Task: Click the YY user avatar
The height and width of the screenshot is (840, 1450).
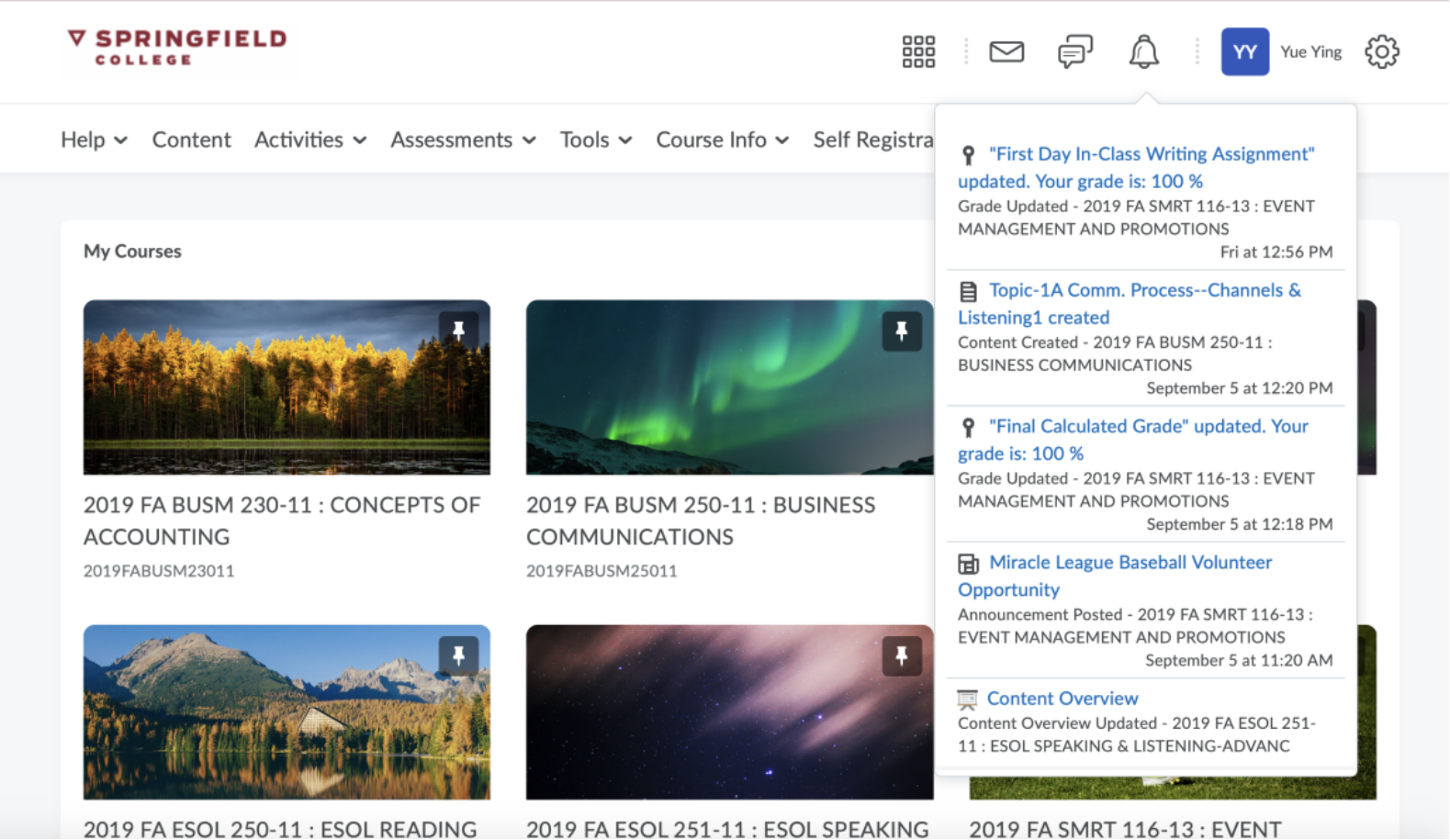Action: coord(1244,52)
